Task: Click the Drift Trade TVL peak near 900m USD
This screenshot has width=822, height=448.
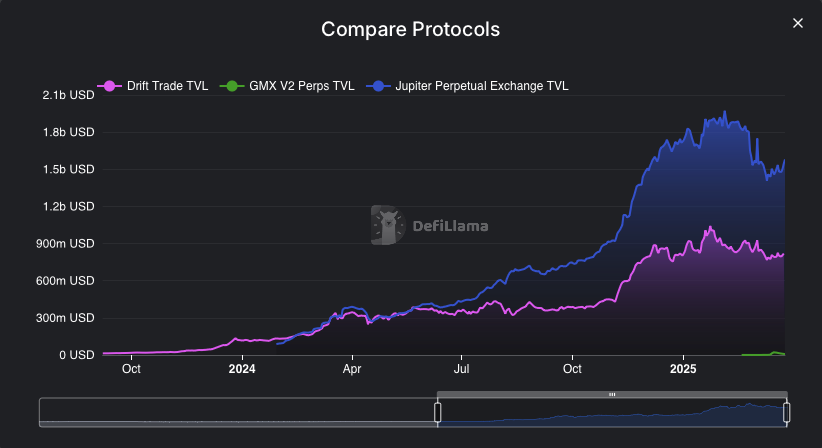Action: [x=710, y=227]
